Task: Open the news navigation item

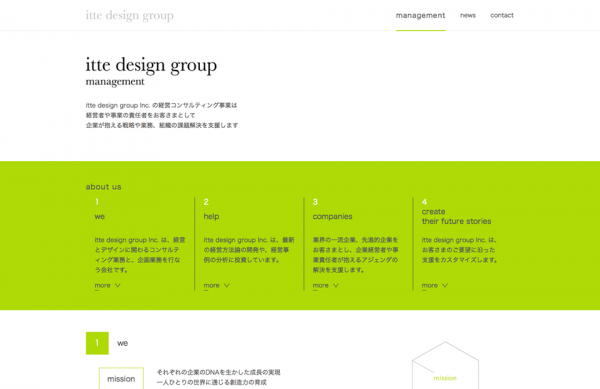Action: point(468,15)
